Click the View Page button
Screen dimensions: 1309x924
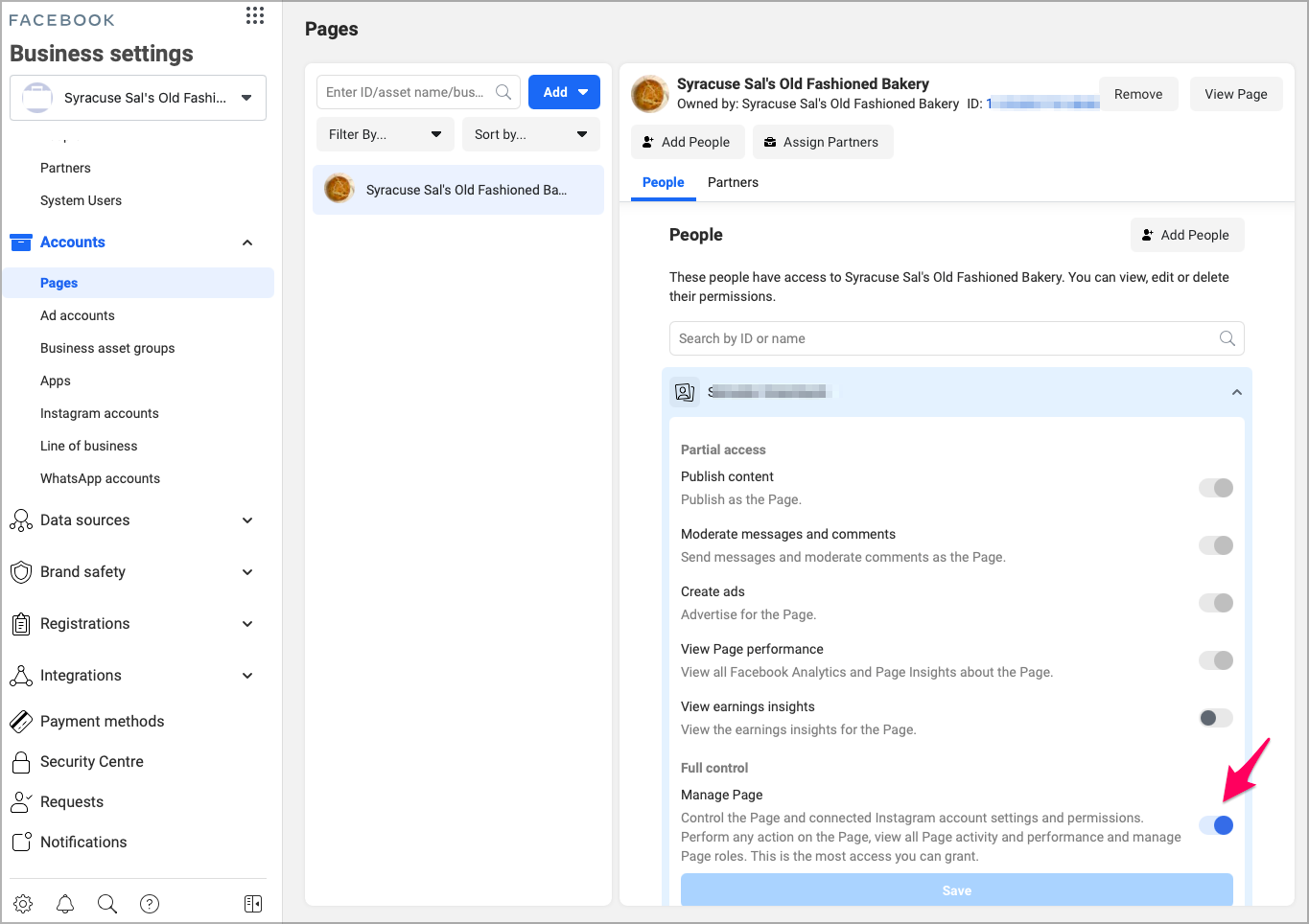pos(1236,94)
